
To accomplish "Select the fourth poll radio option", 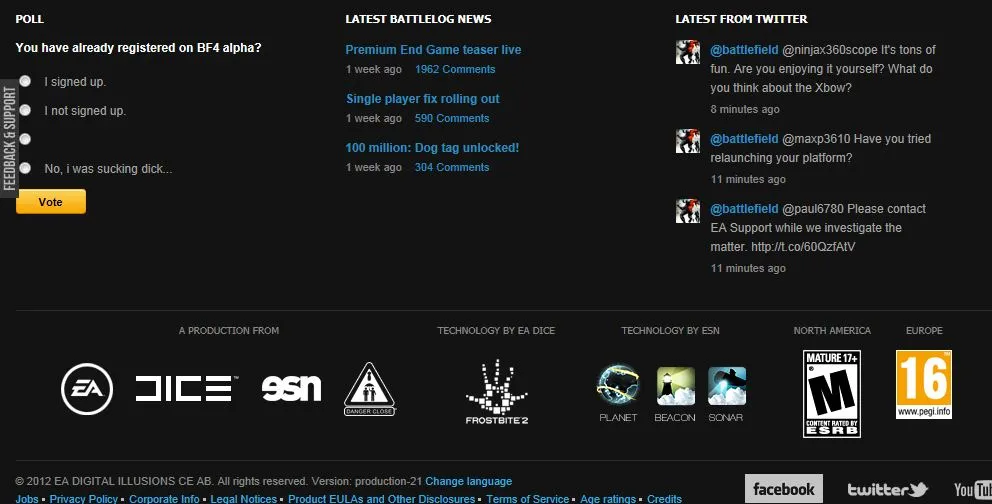I will (x=25, y=168).
